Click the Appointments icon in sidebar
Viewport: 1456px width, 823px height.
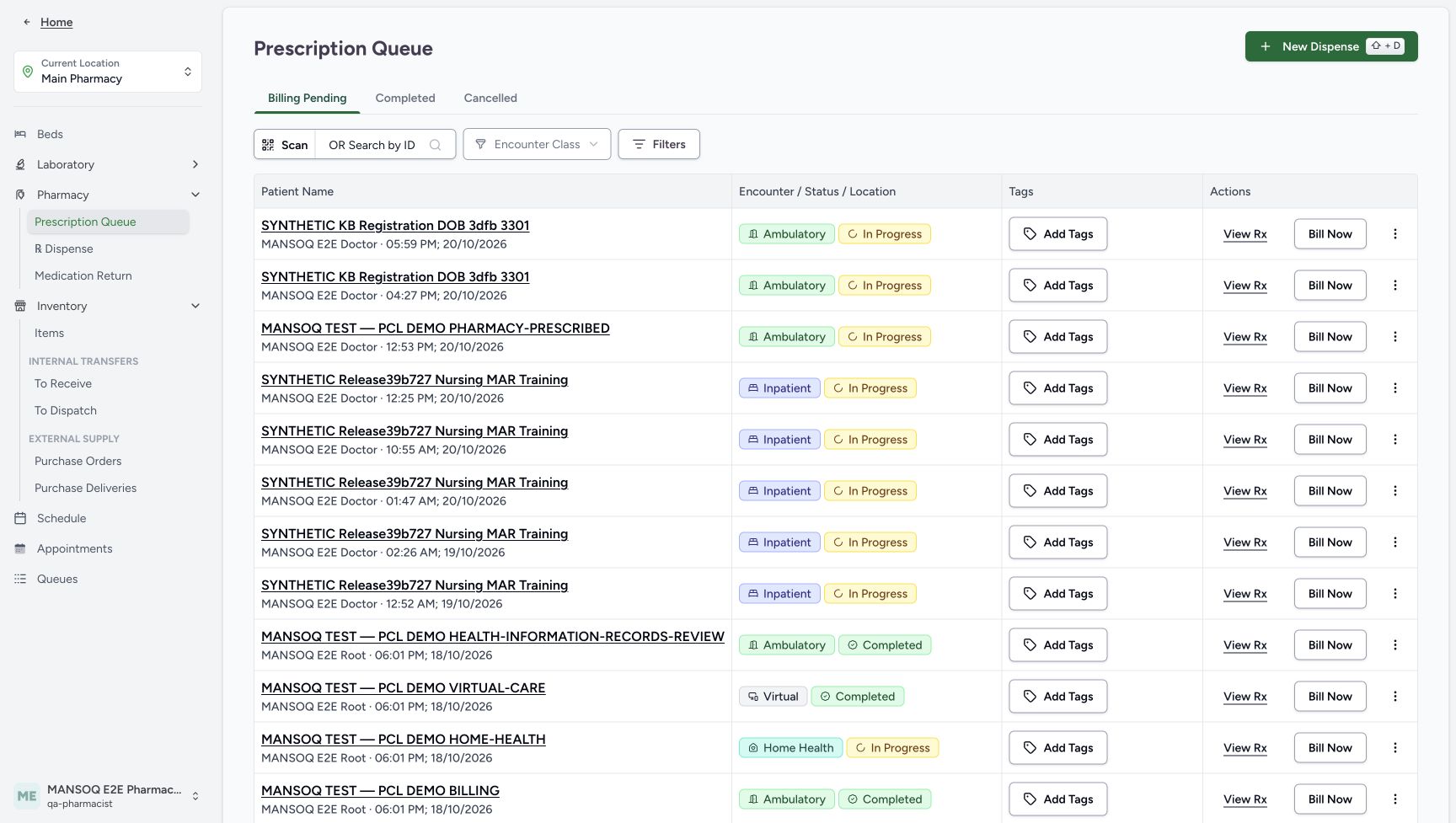tap(20, 548)
